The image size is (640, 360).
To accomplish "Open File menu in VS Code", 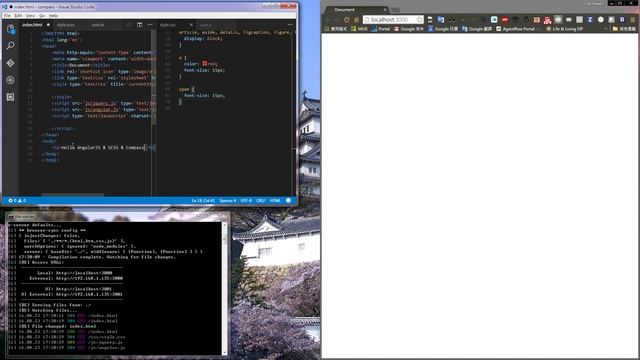I will [x=7, y=16].
